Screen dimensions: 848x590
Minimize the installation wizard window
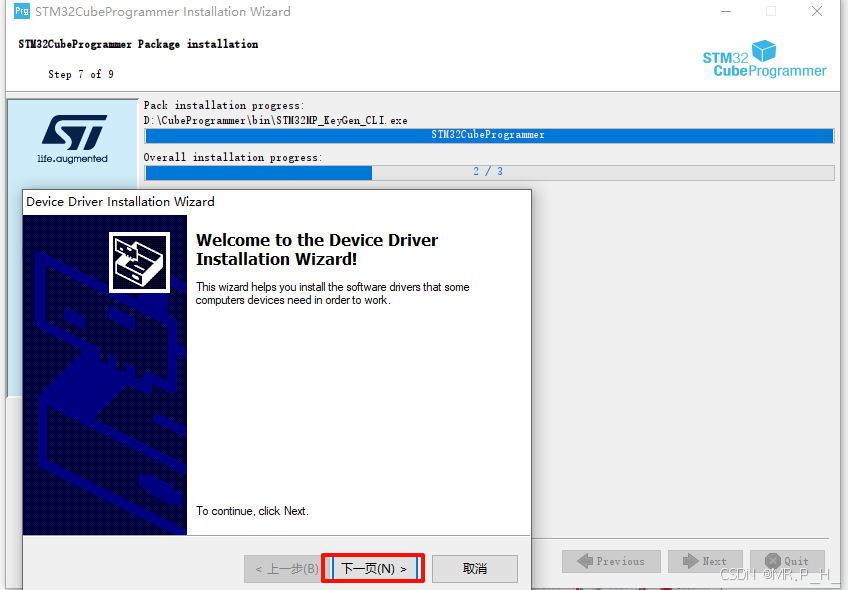[x=726, y=11]
